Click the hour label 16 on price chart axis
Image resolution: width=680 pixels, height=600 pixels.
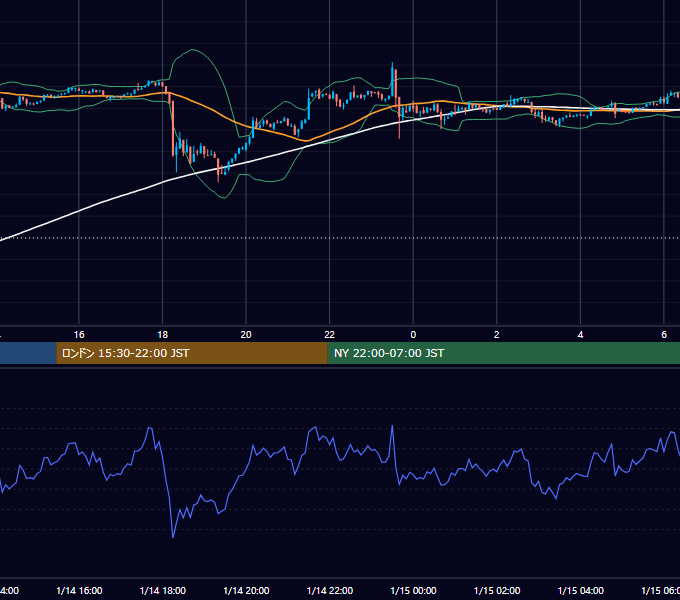point(79,335)
